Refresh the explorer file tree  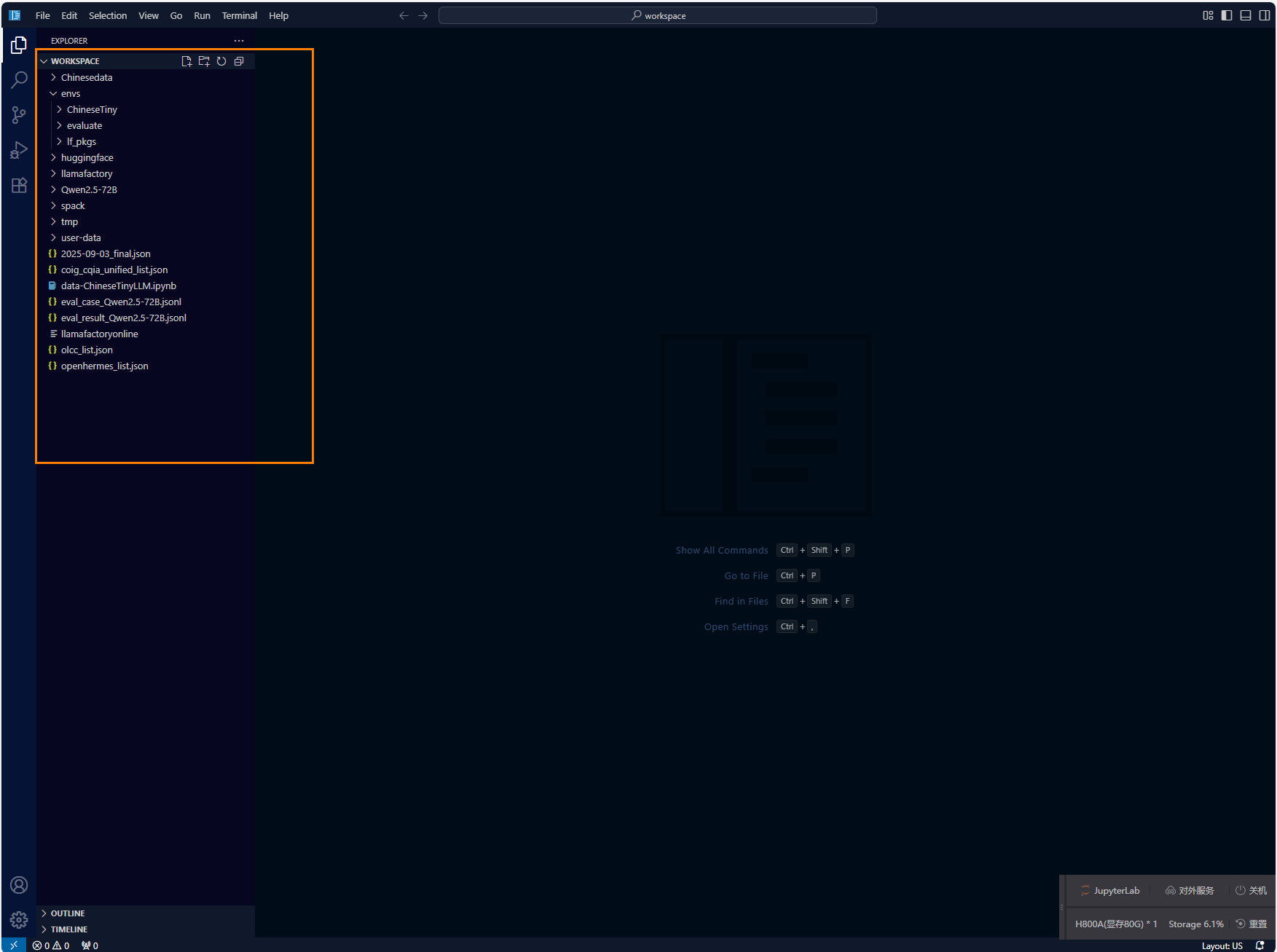click(x=221, y=61)
